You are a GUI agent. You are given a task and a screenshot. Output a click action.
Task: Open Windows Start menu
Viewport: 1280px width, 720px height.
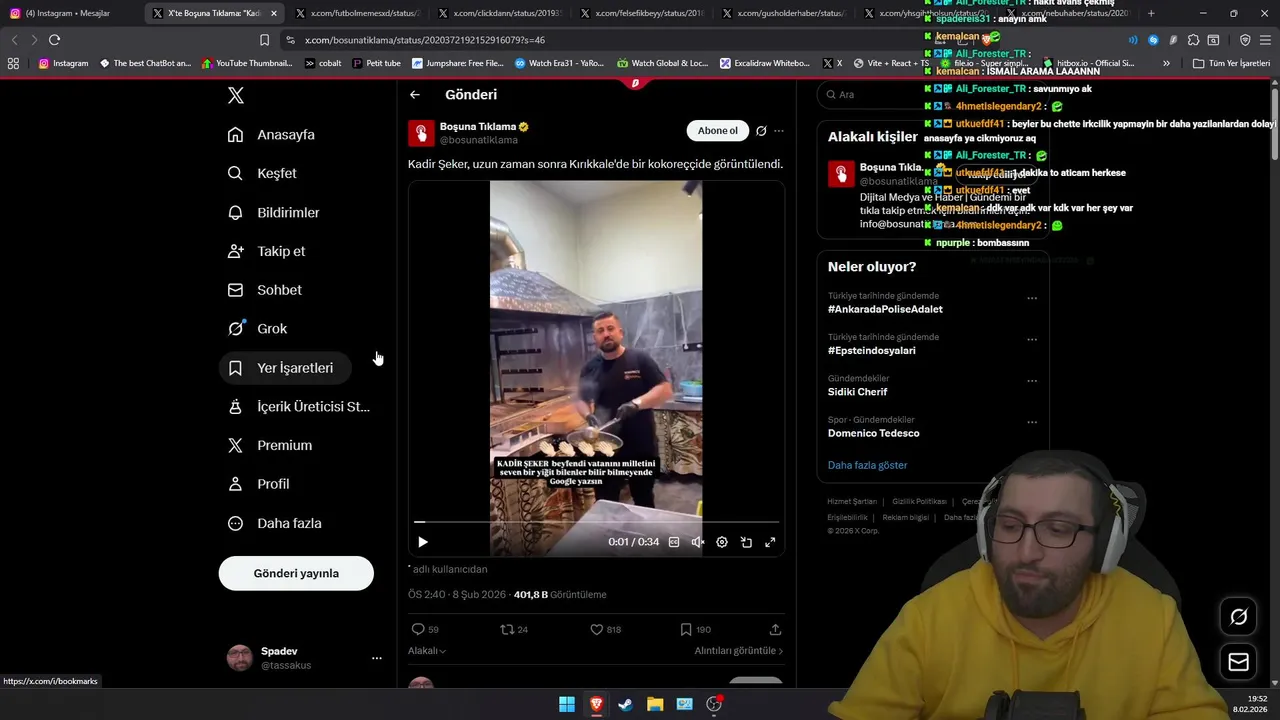click(567, 704)
